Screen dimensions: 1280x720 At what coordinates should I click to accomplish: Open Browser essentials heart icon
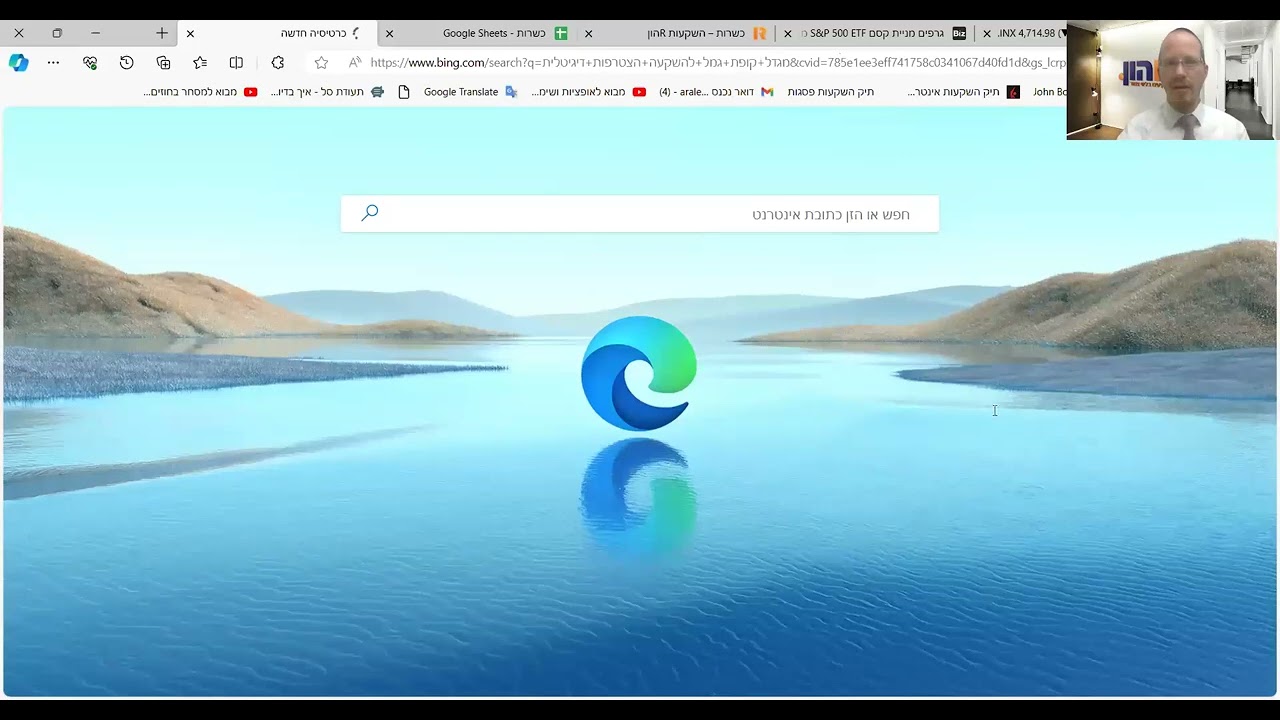point(90,62)
